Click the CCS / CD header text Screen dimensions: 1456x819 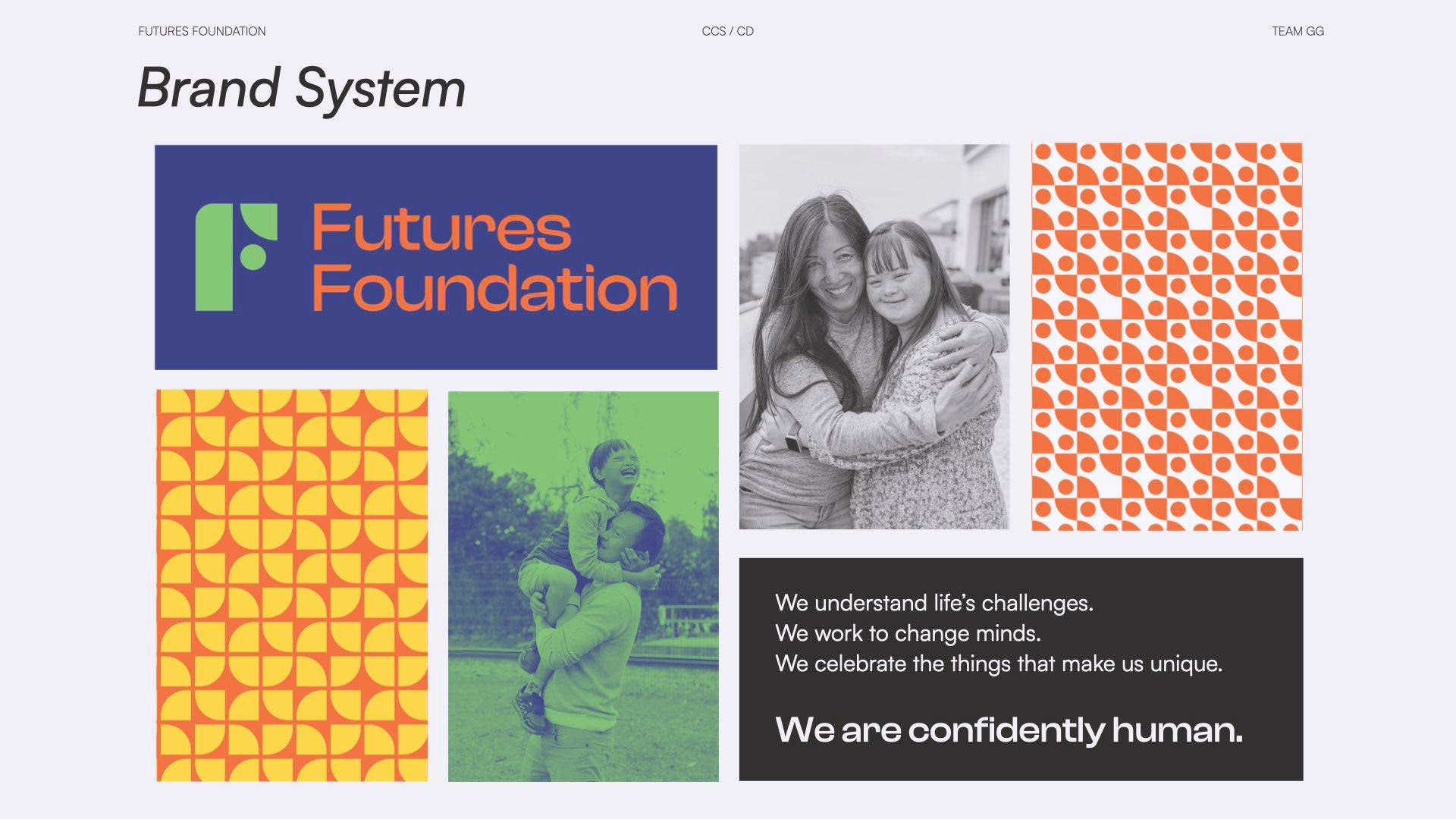pyautogui.click(x=727, y=31)
